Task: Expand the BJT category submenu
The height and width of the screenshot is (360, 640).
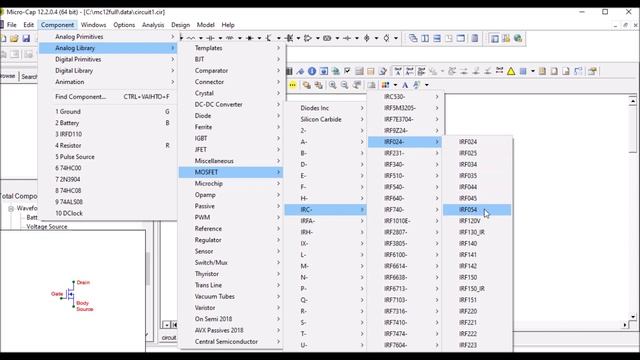Action: coord(231,59)
